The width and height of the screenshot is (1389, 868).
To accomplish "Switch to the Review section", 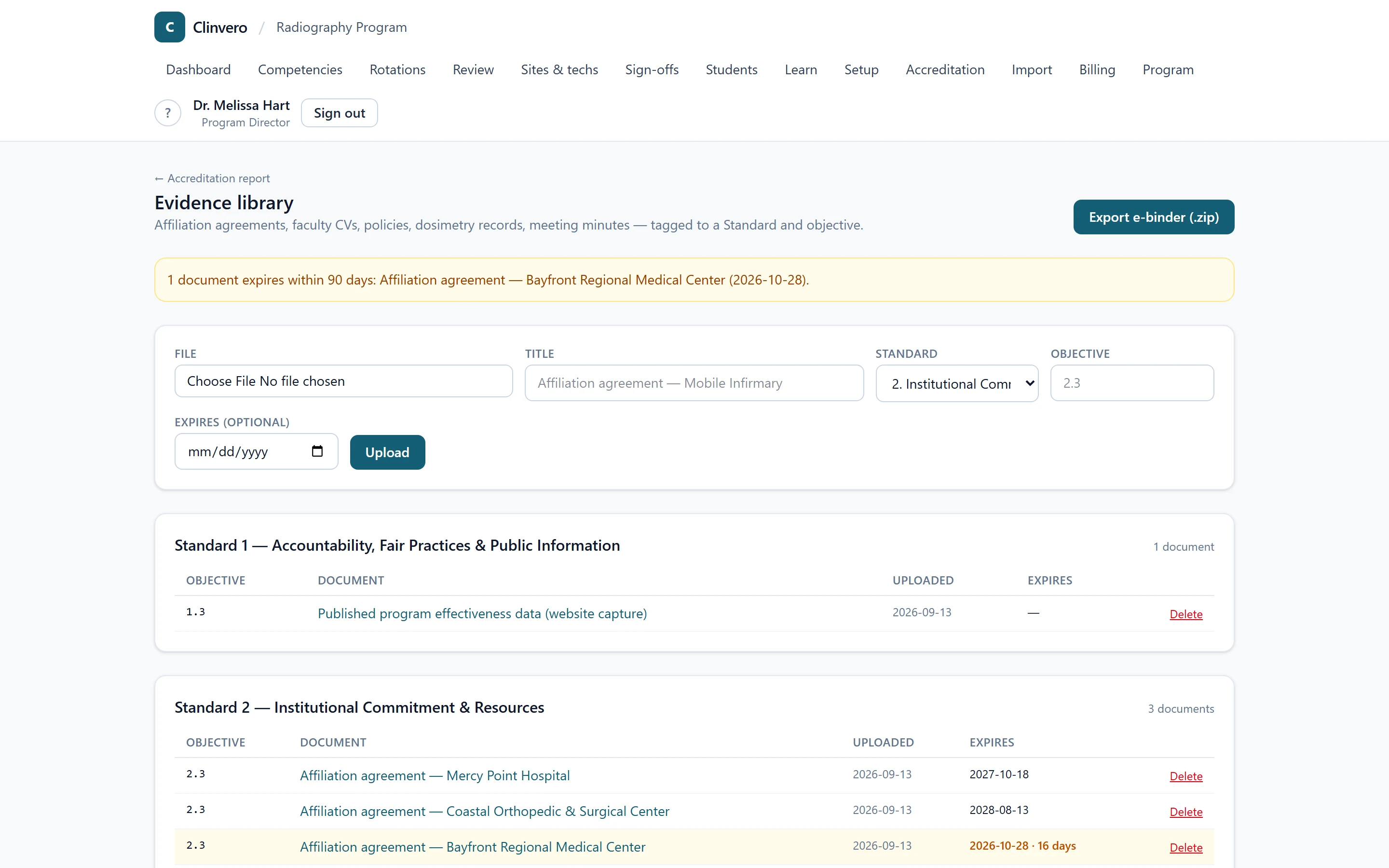I will tap(473, 69).
